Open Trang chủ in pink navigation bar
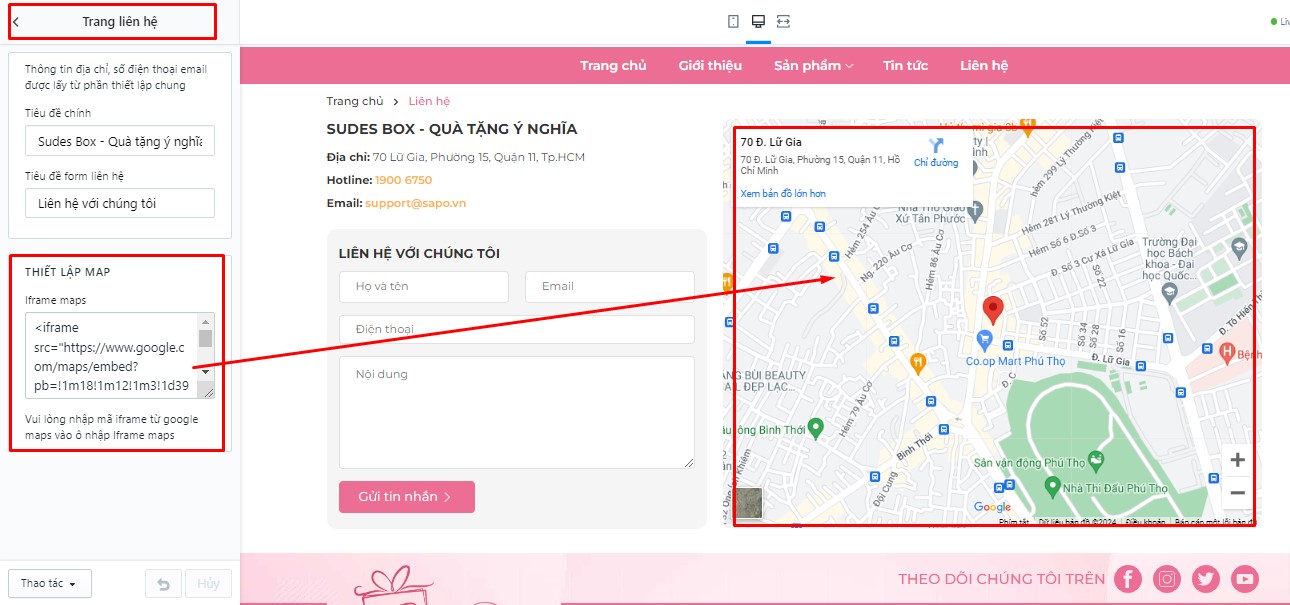The width and height of the screenshot is (1290, 605). point(613,65)
